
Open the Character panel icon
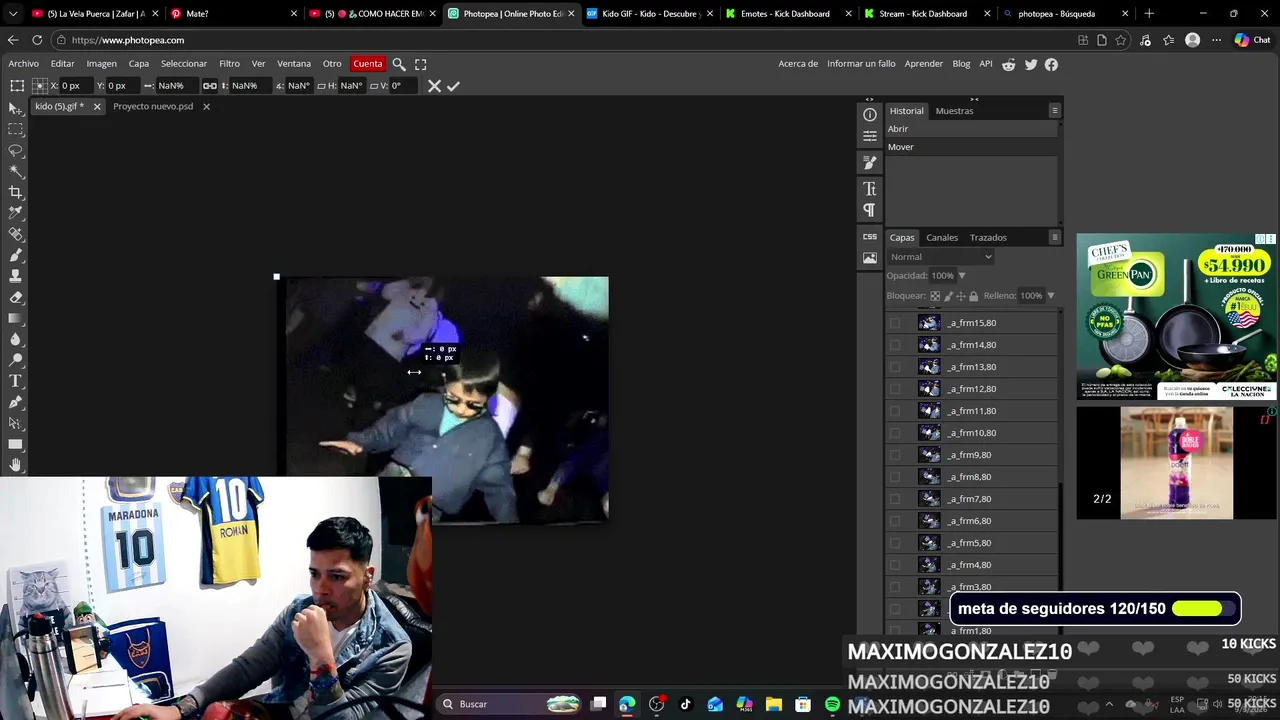(x=870, y=188)
